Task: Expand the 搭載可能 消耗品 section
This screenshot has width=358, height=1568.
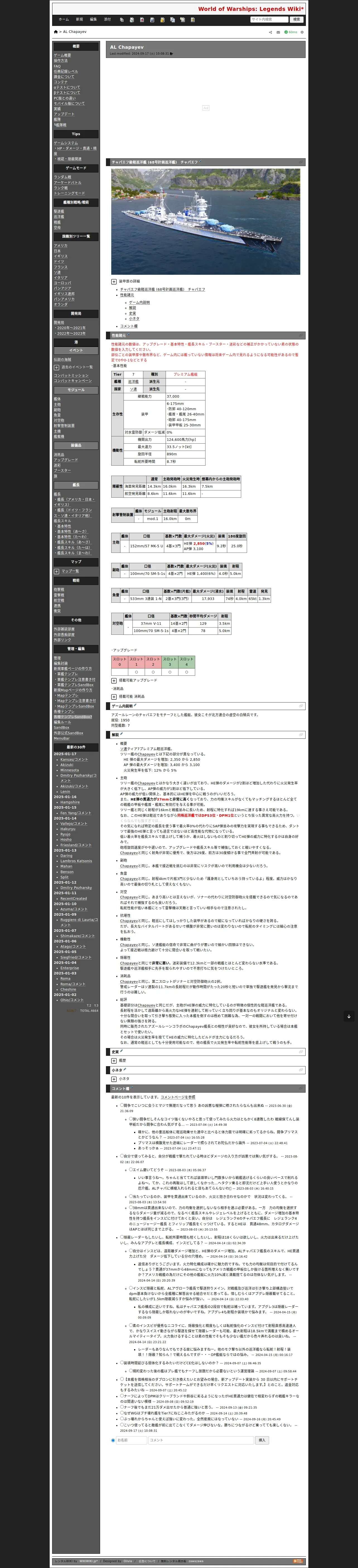Action: (x=114, y=696)
